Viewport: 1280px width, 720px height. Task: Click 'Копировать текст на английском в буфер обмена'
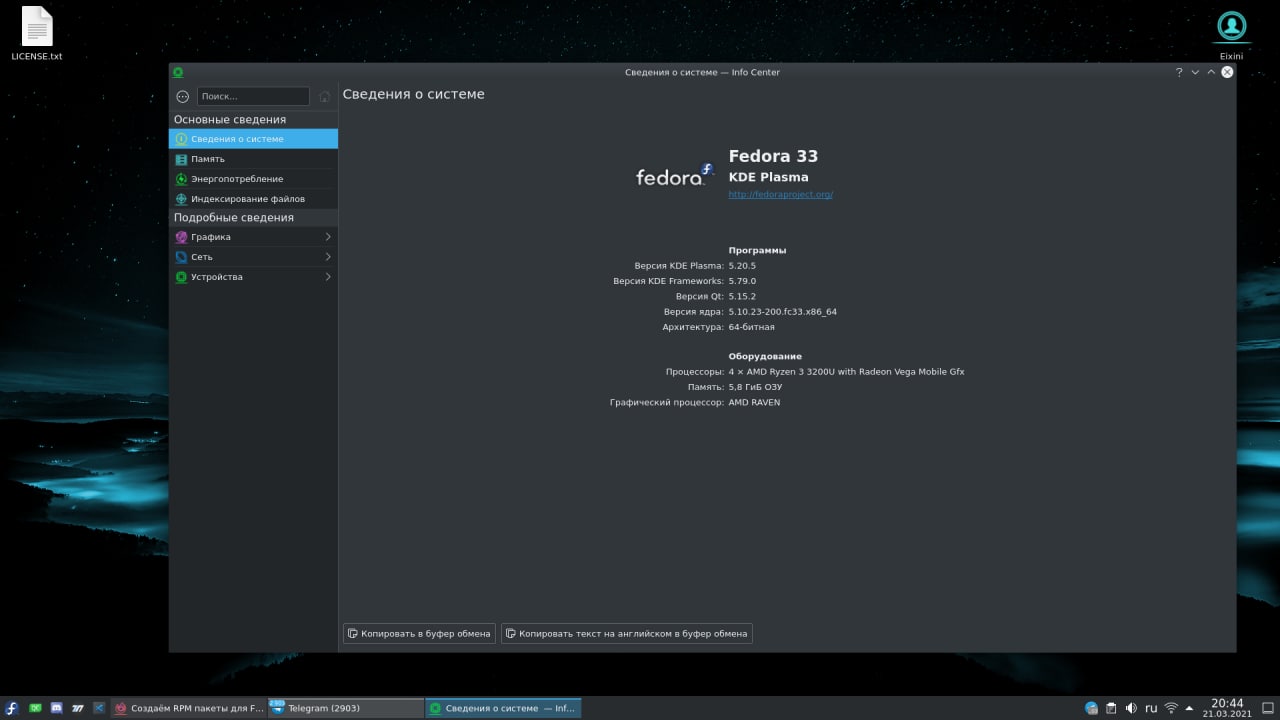pos(626,633)
